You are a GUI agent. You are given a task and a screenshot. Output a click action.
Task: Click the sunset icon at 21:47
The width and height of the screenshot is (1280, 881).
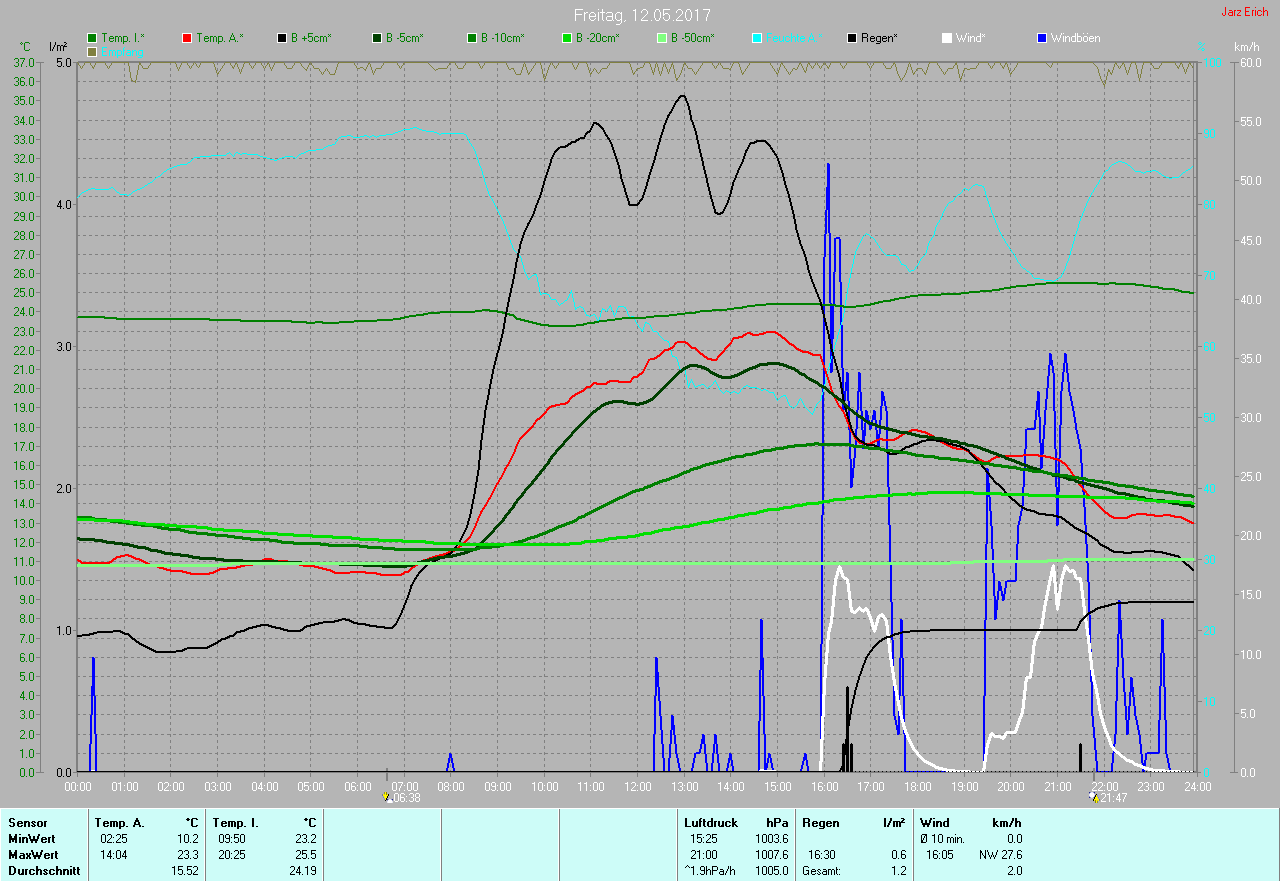pyautogui.click(x=1095, y=798)
